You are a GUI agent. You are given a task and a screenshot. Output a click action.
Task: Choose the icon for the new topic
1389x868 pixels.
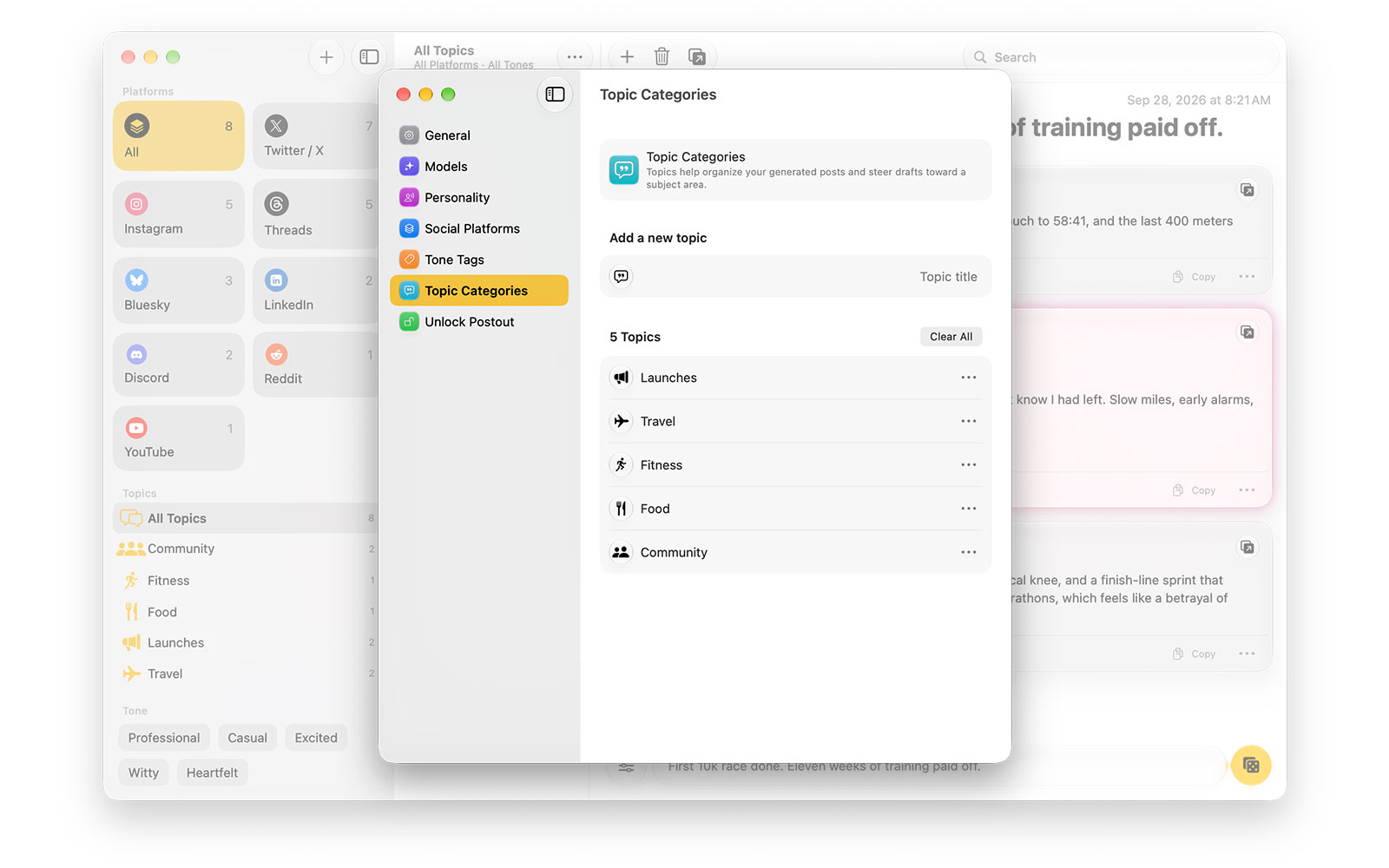[622, 277]
